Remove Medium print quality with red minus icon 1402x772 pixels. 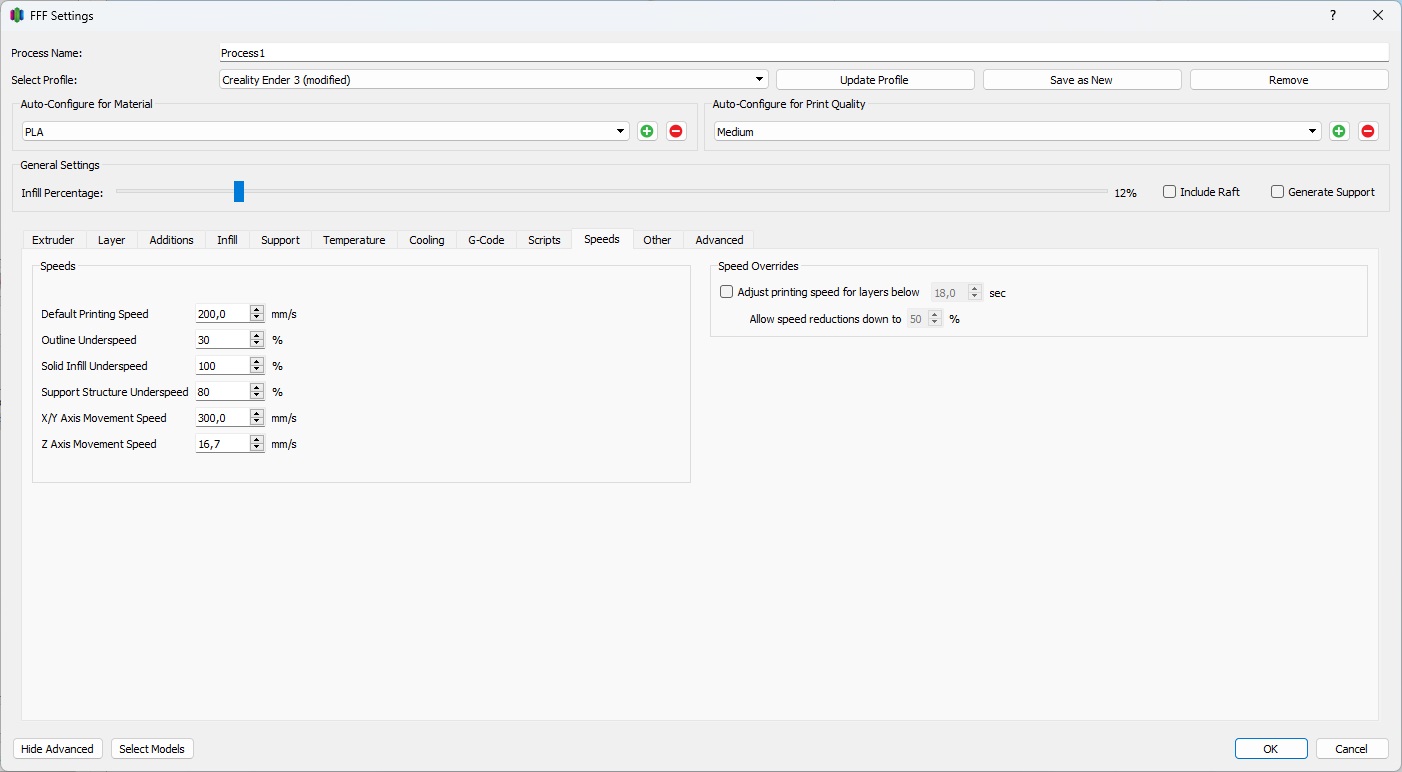point(1368,131)
